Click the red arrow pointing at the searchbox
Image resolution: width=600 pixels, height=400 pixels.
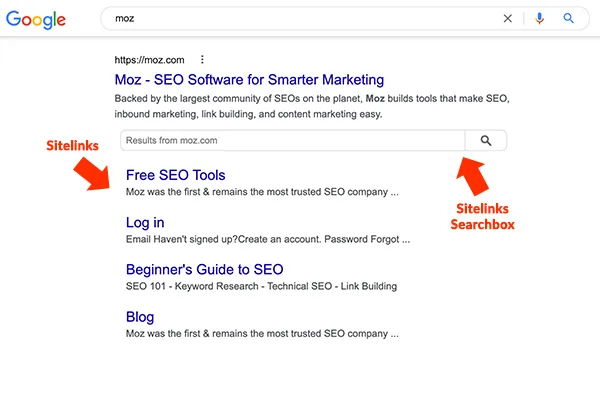pos(473,176)
